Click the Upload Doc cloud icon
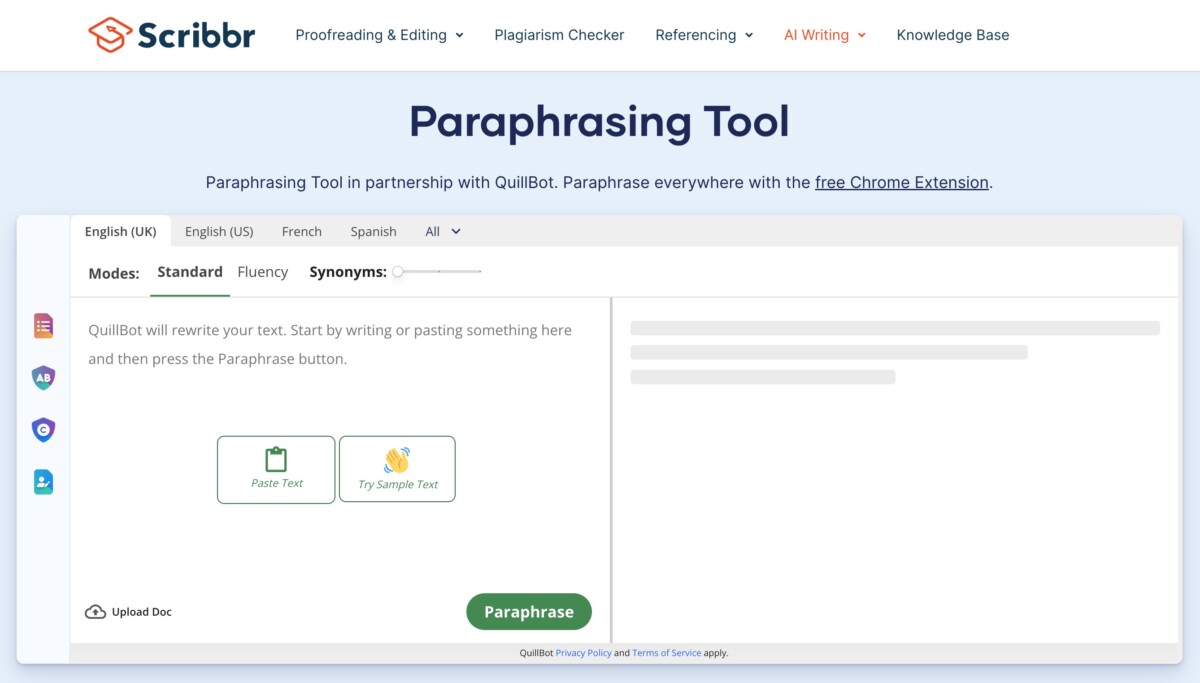 coord(95,612)
